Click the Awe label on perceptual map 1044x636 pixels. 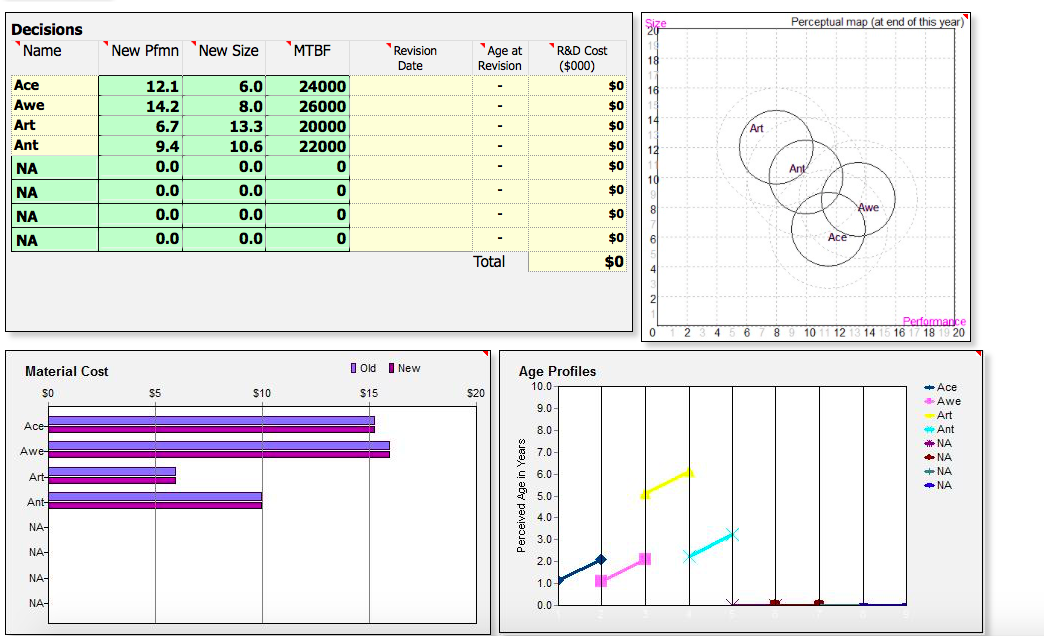coord(868,207)
